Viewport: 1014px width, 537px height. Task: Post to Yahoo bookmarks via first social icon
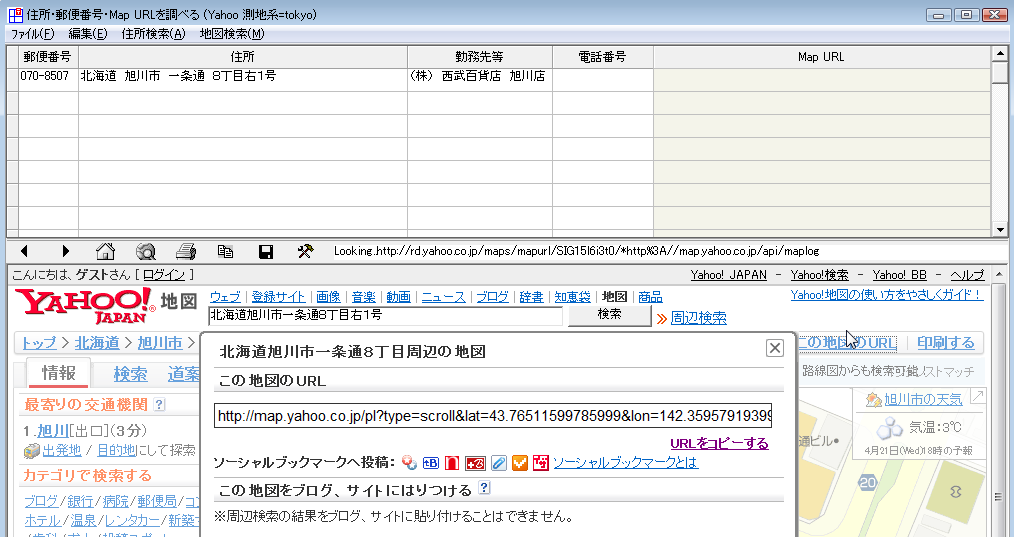(x=409, y=463)
